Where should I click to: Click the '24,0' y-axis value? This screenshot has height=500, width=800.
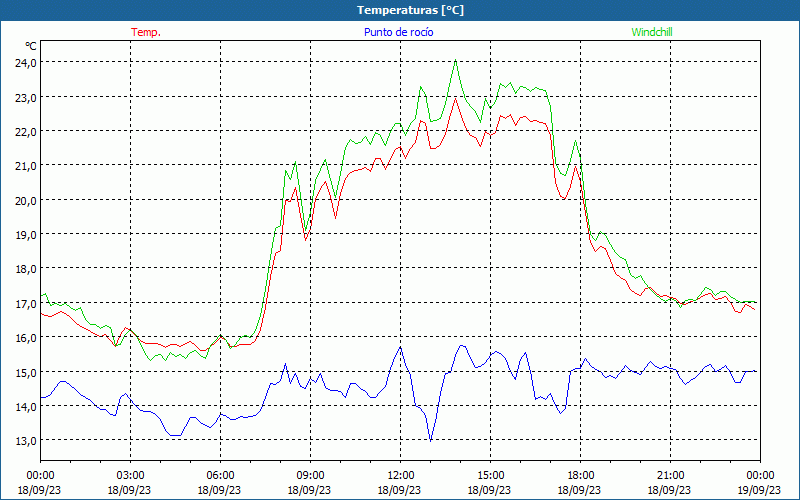click(25, 63)
